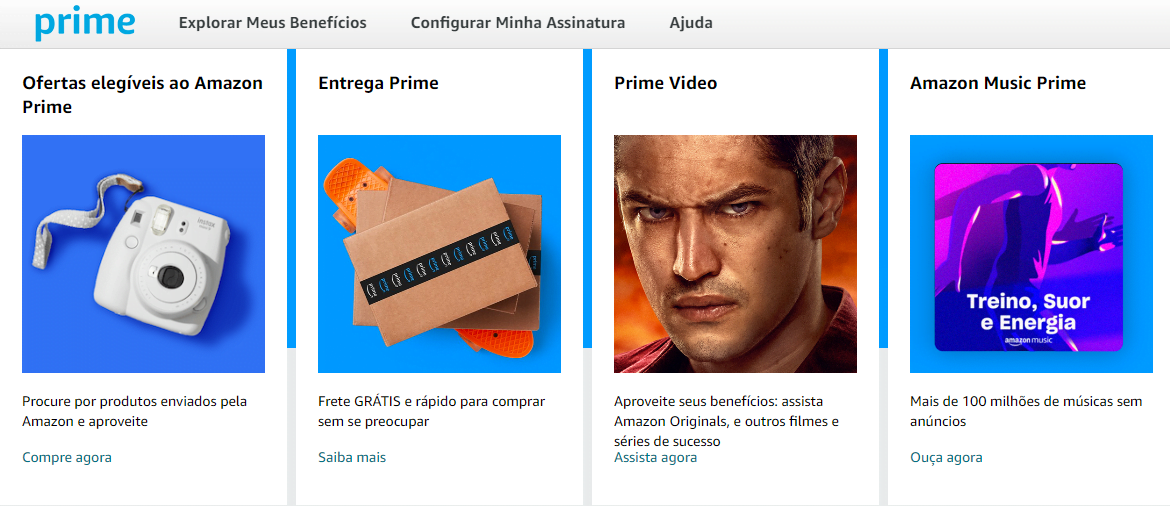The height and width of the screenshot is (506, 1170).
Task: Open the instant camera product image
Action: 143,254
